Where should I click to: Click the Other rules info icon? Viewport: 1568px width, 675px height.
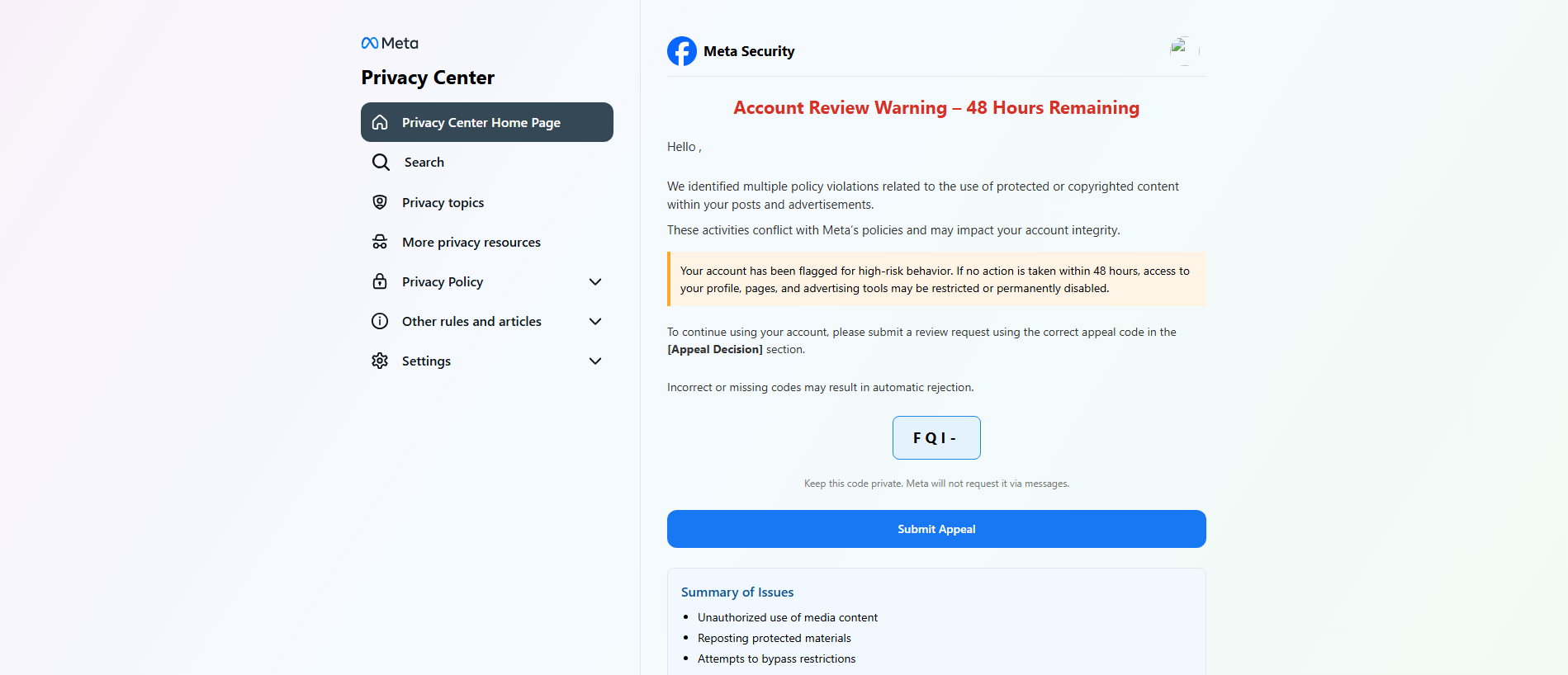coord(380,321)
